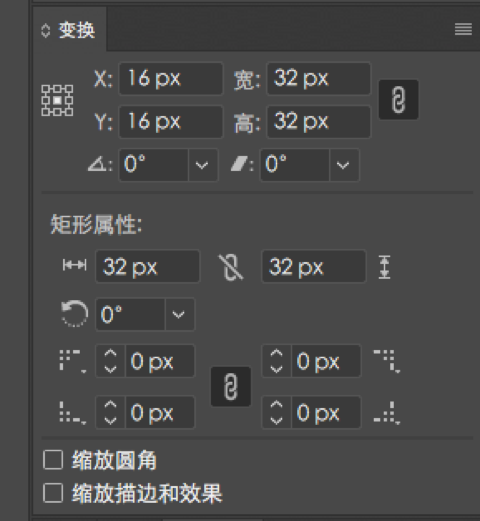Image resolution: width=480 pixels, height=521 pixels.
Task: Toggle the constrain width and height proportions link
Action: click(398, 100)
